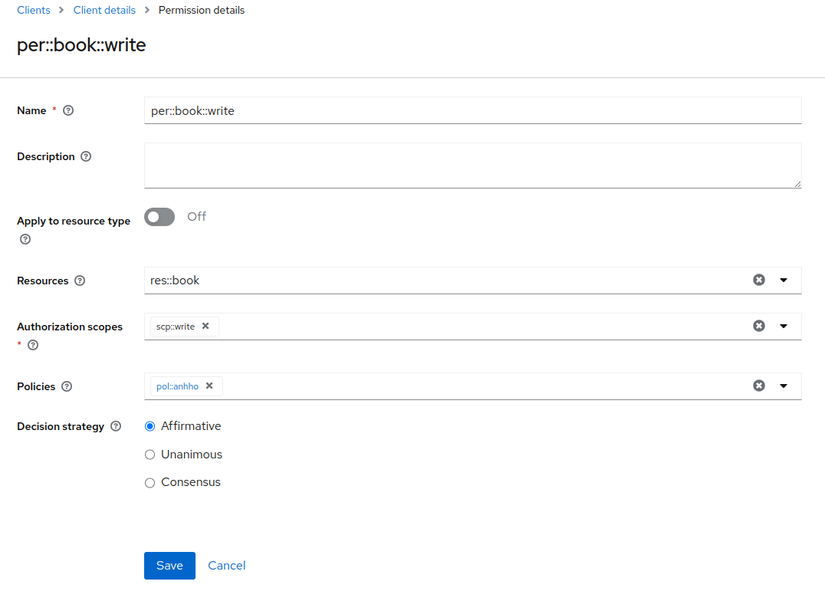
Task: Click the help icon beside Policies
Action: (67, 387)
